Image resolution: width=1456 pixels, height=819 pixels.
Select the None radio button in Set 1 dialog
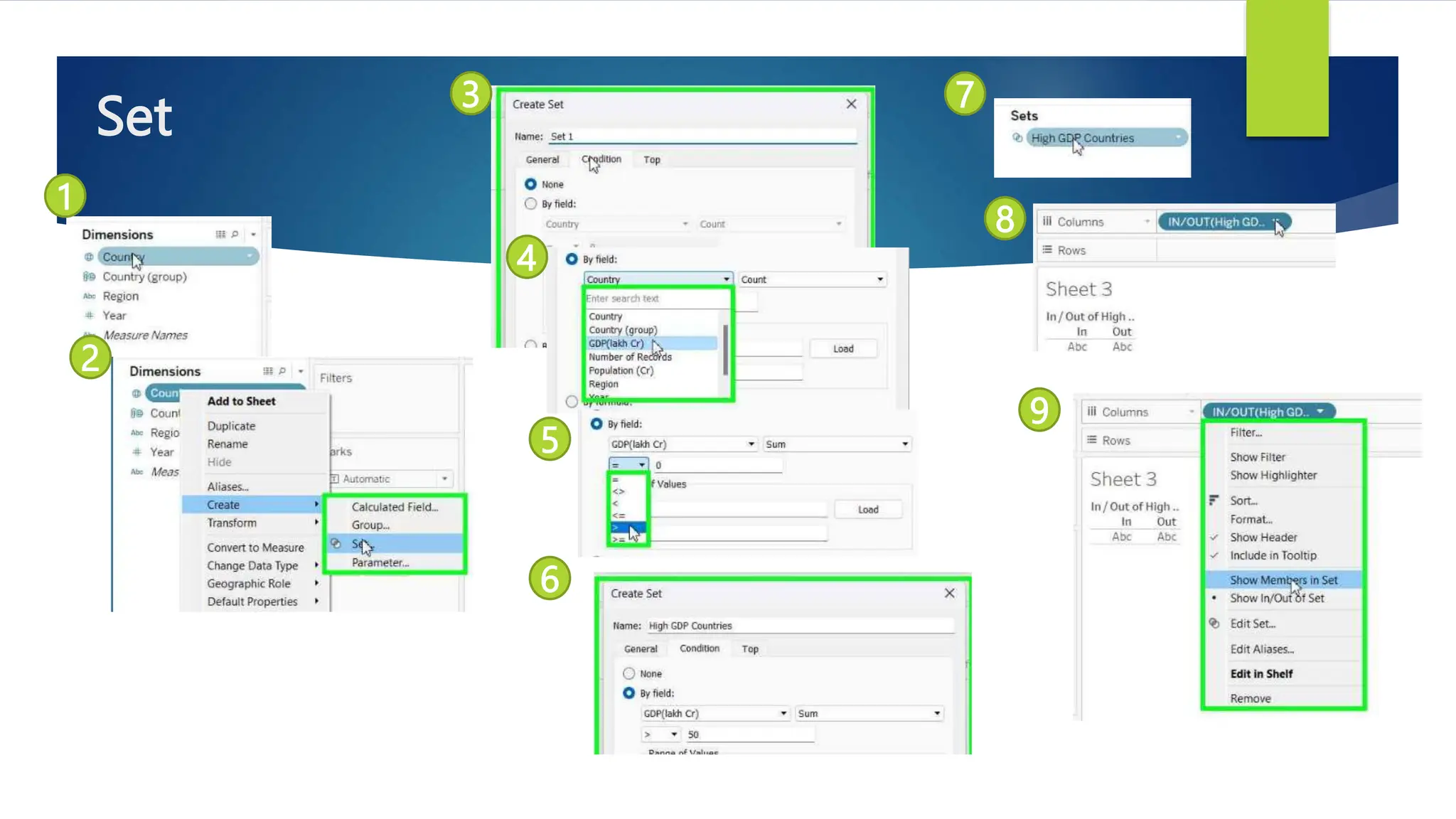click(x=530, y=184)
